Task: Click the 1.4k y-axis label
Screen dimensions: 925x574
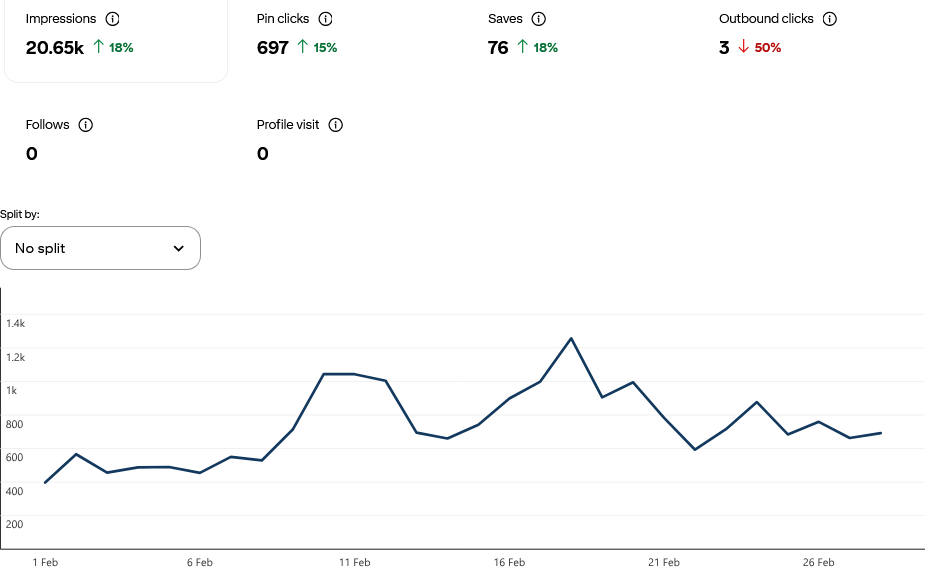Action: tap(15, 324)
